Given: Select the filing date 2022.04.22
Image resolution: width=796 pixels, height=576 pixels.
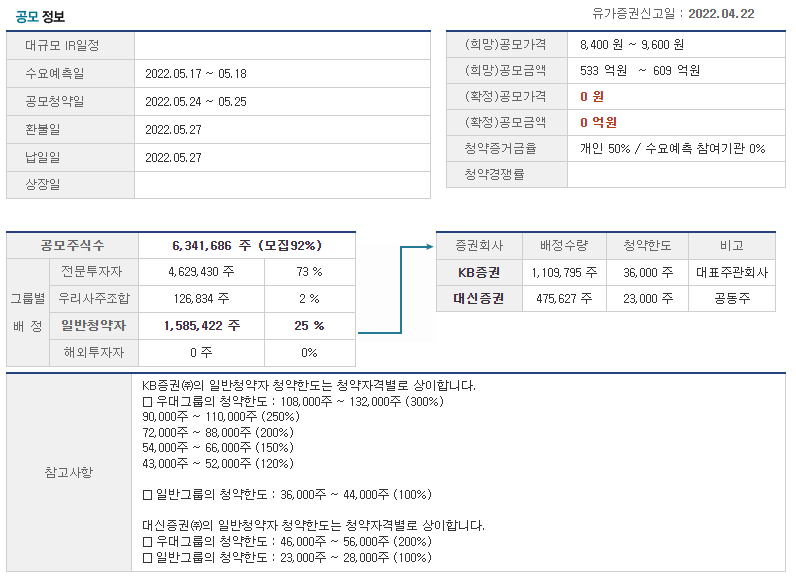Looking at the screenshot, I should click(721, 14).
